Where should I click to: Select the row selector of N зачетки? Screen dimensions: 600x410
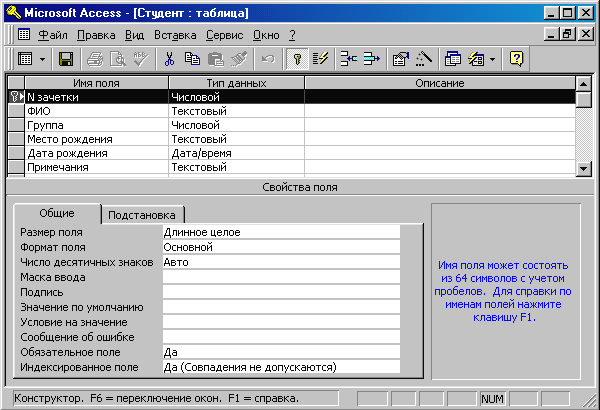click(16, 97)
